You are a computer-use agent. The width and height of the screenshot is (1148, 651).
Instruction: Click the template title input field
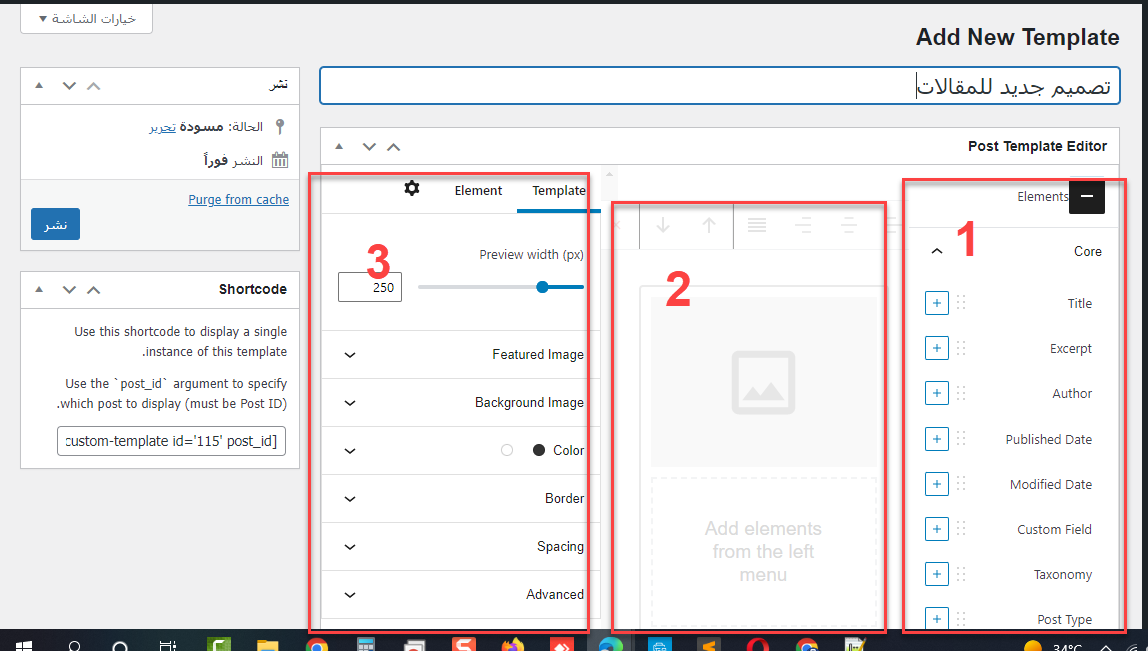[719, 86]
